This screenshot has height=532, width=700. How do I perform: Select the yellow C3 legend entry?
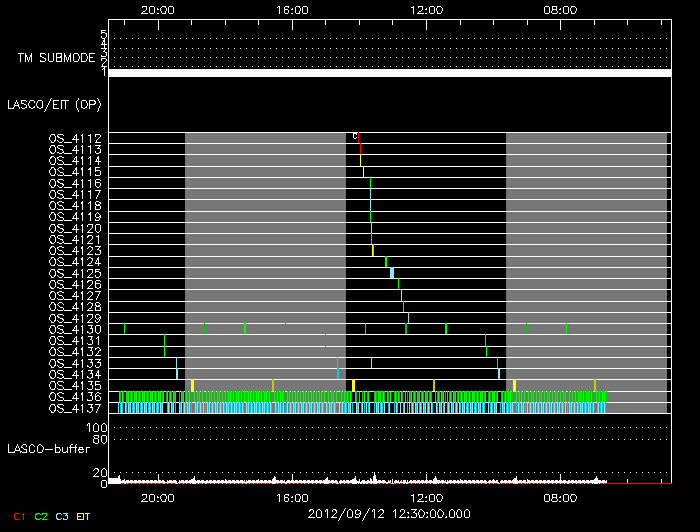pos(63,516)
